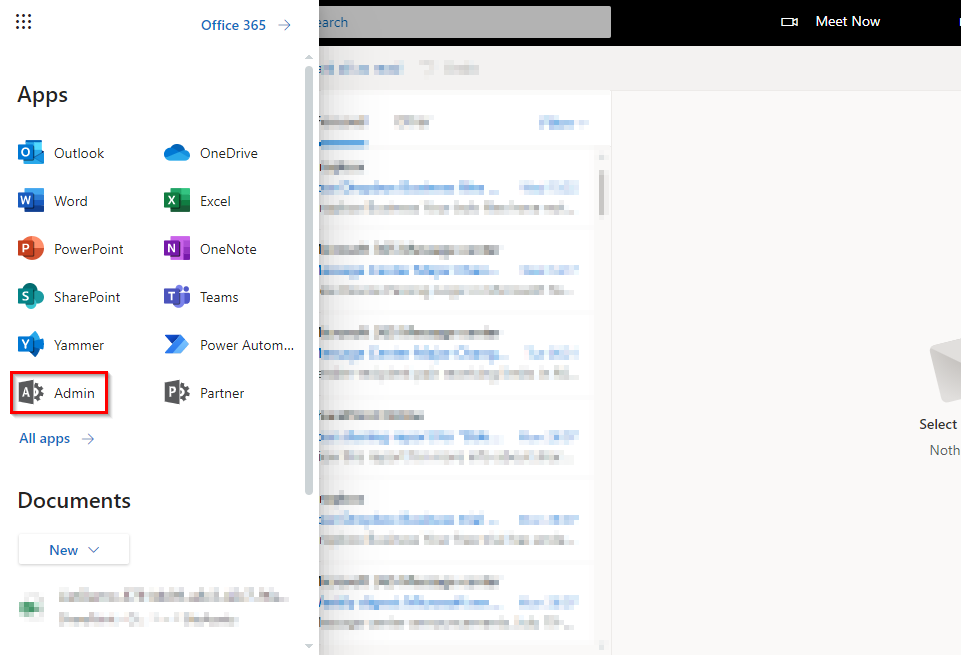
Task: Launch the Excel app icon
Action: click(177, 200)
